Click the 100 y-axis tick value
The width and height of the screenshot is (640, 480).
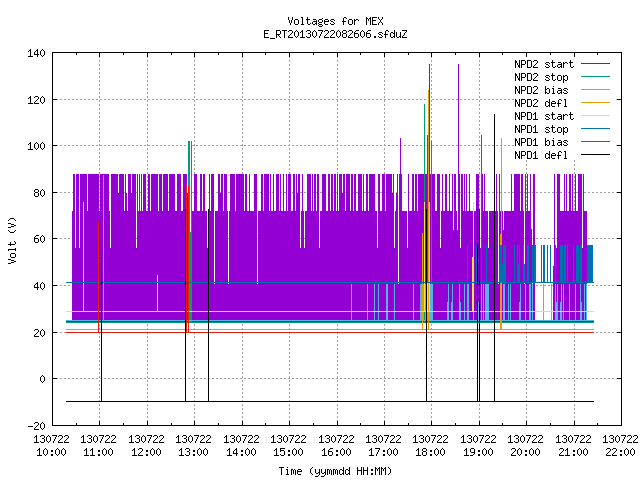36,146
